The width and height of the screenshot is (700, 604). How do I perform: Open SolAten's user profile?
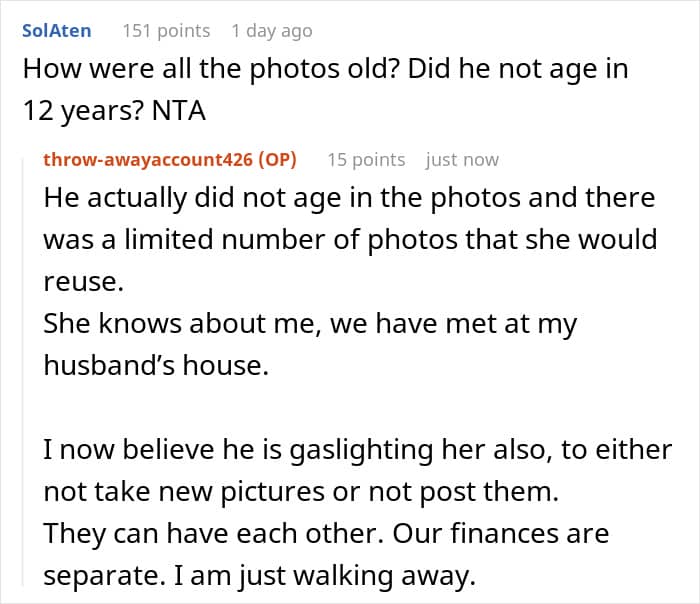coord(56,30)
